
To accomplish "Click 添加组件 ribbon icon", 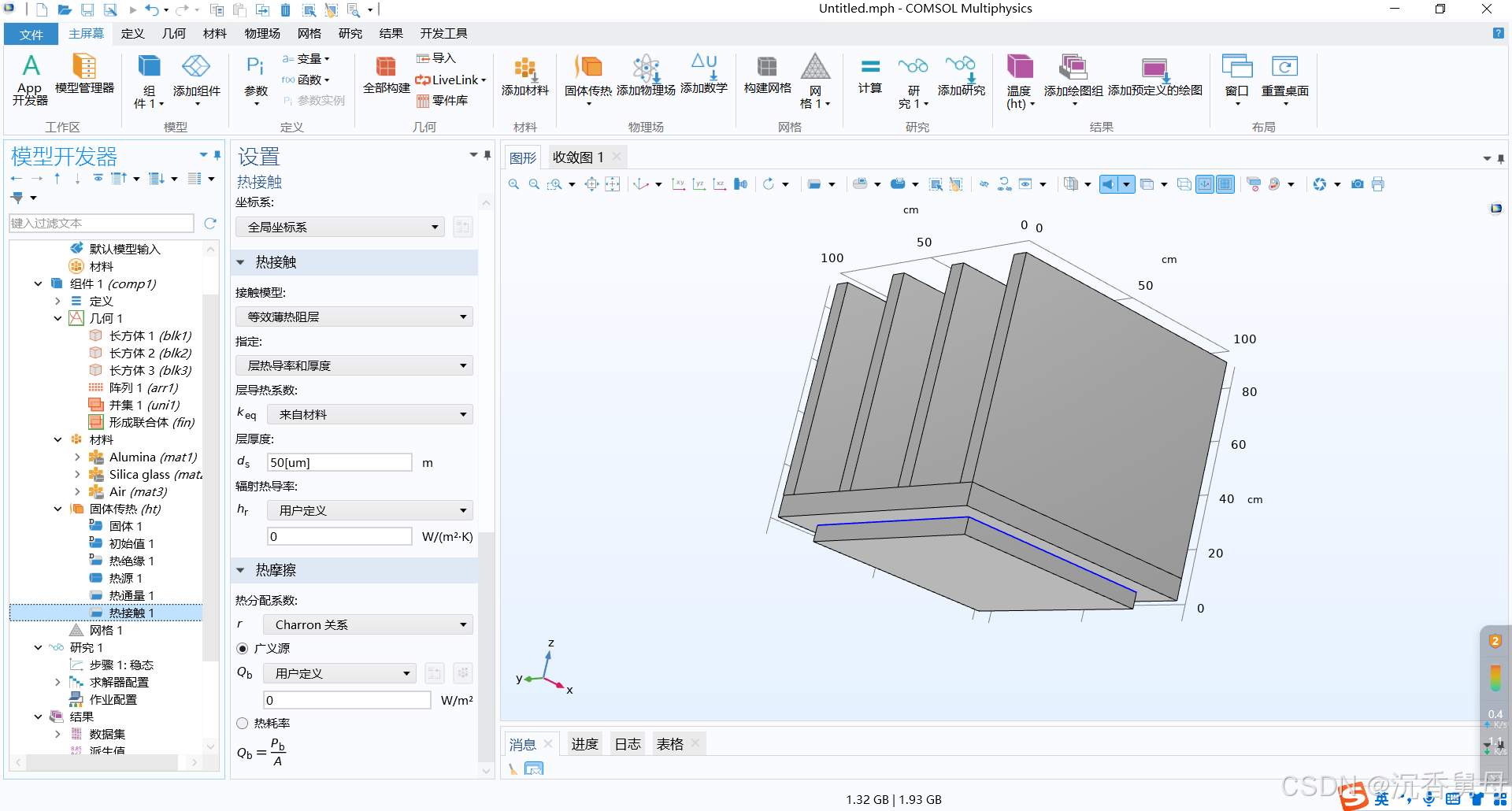I will click(x=196, y=80).
